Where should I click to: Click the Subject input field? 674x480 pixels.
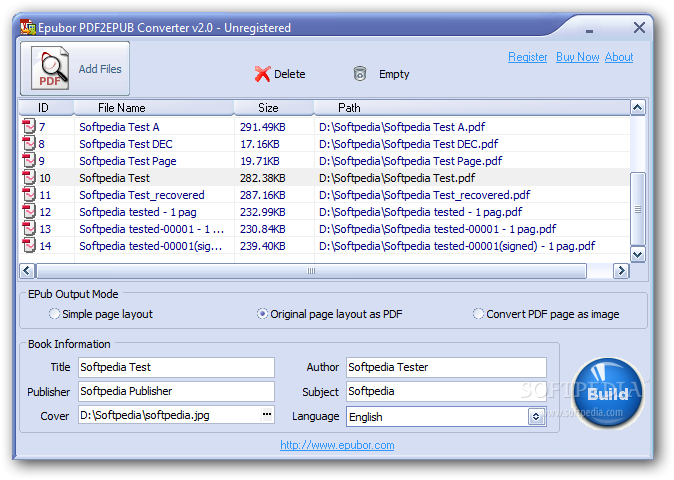click(446, 391)
